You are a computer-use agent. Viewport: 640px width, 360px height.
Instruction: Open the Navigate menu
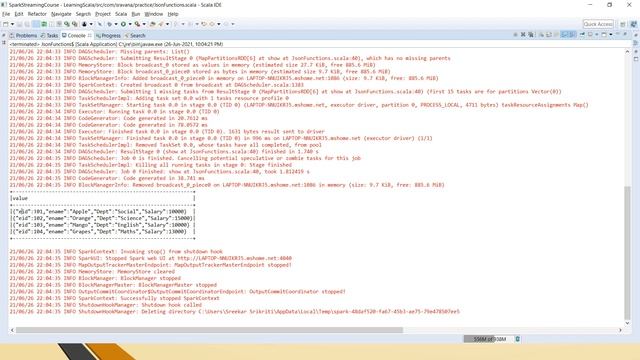click(61, 14)
